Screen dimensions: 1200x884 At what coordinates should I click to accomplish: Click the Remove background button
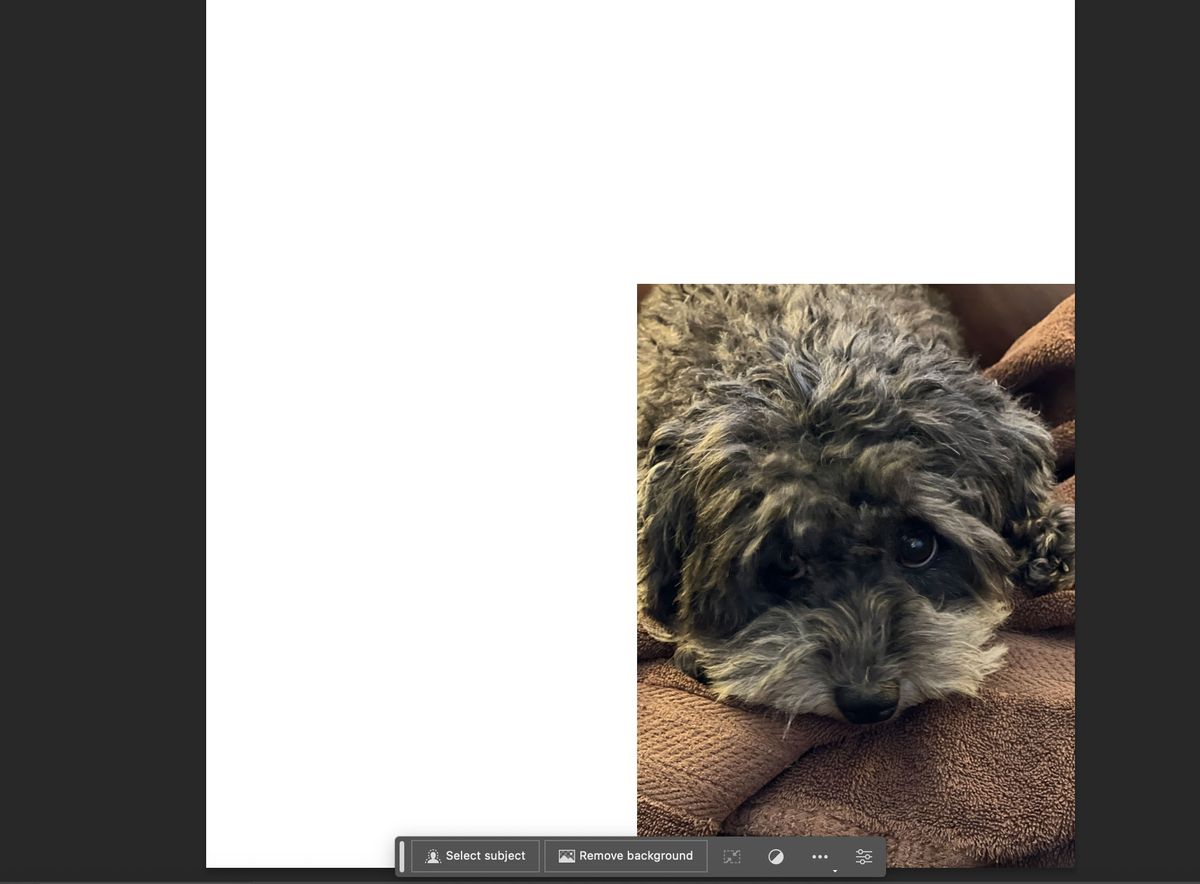(x=626, y=856)
